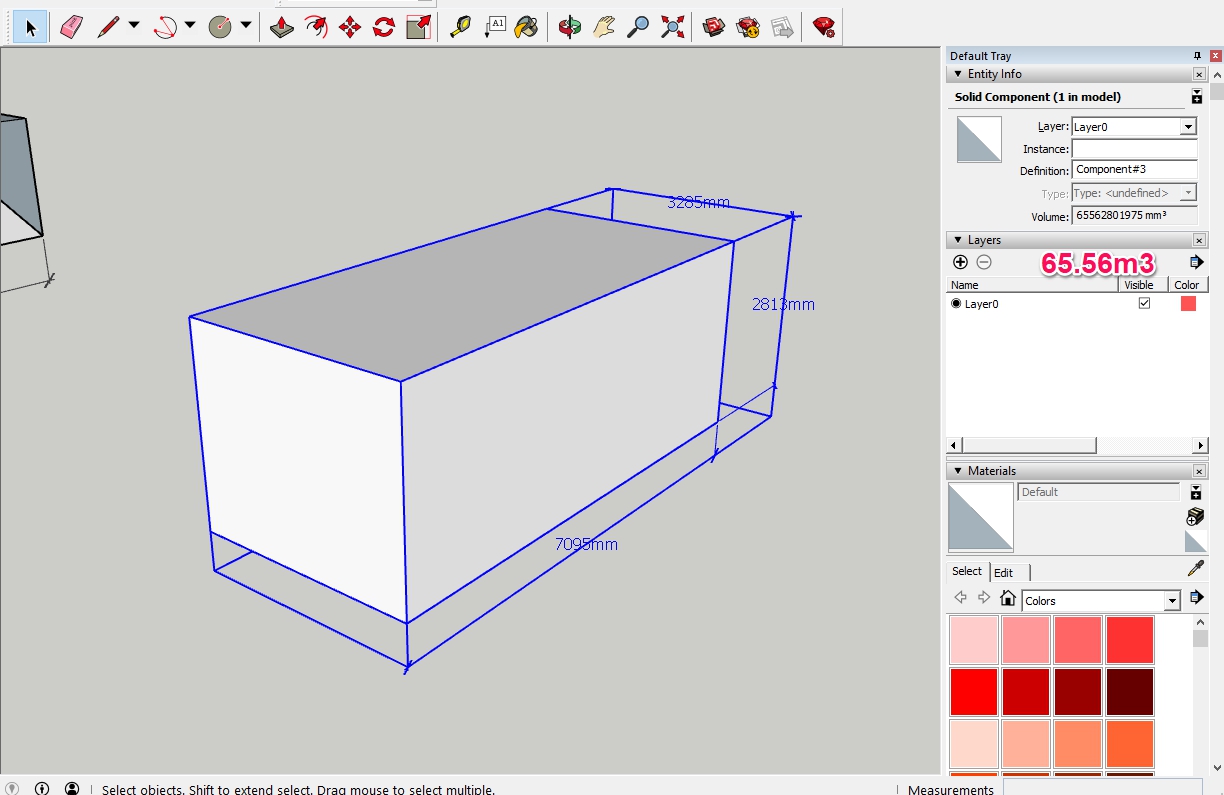Switch to the Select tab in Materials
Screen dimensions: 1224x795
click(x=966, y=571)
